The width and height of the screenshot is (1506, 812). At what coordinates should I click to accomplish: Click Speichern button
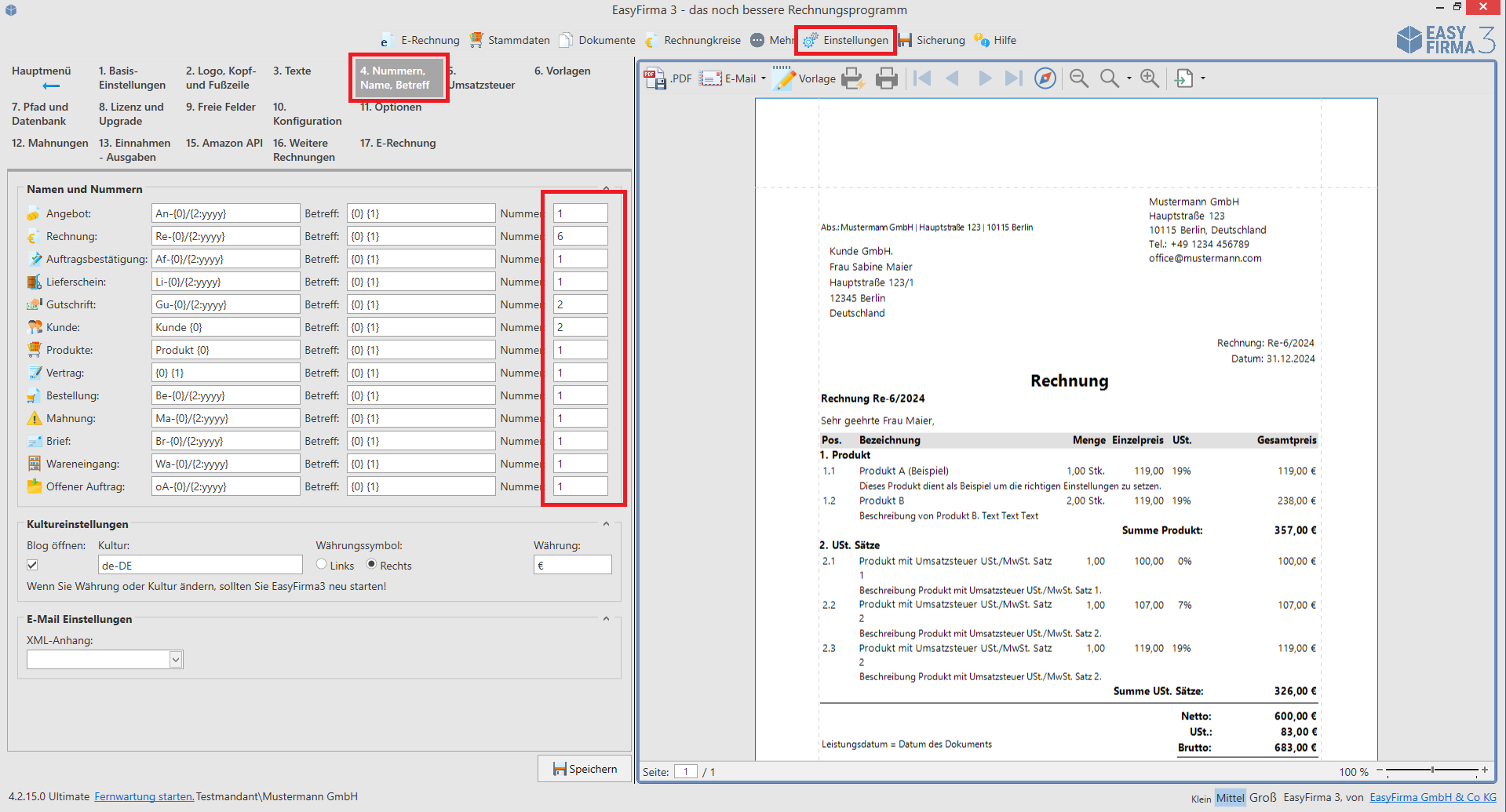point(585,769)
